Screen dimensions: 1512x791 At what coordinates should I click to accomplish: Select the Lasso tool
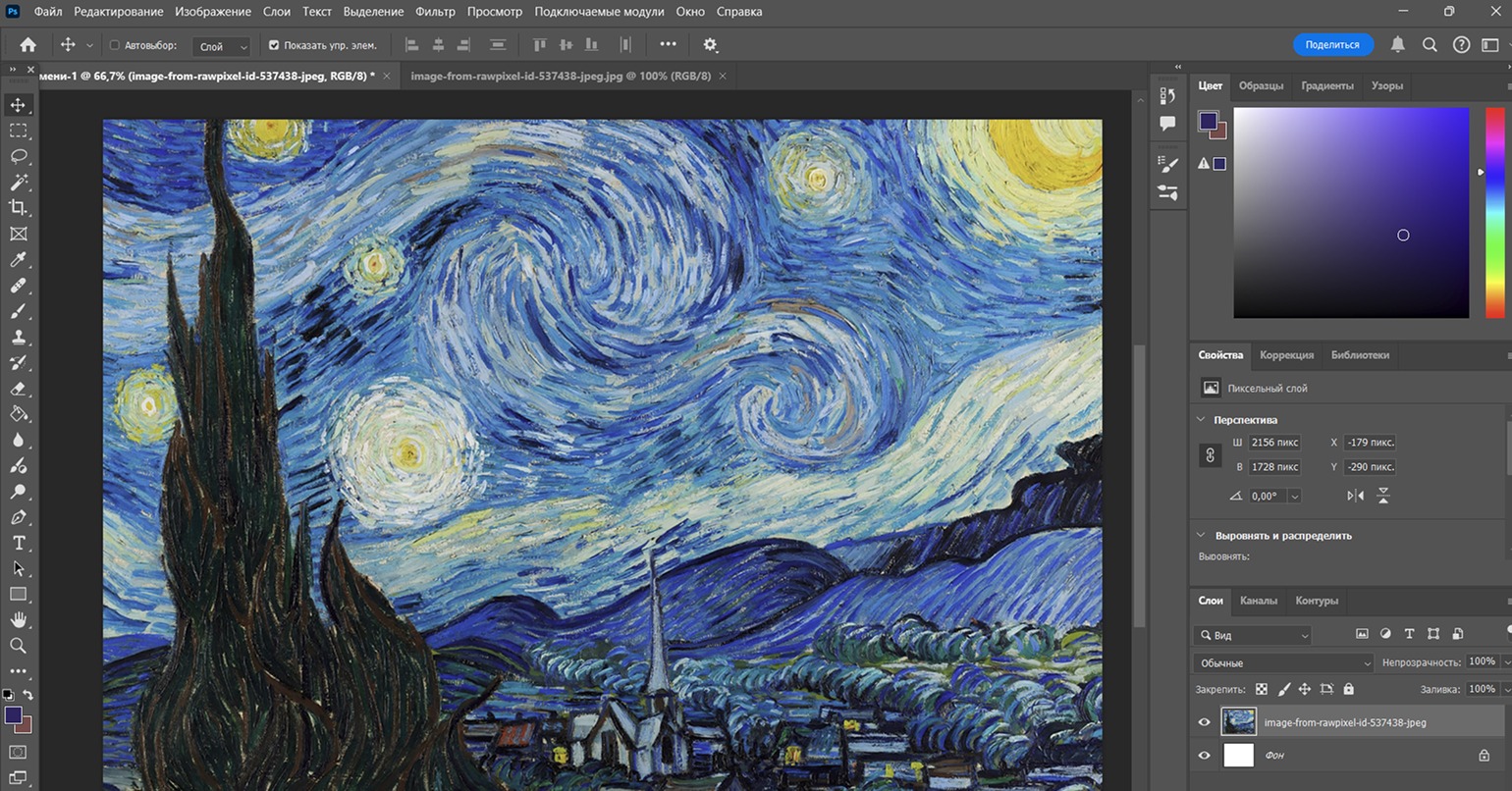[x=18, y=156]
